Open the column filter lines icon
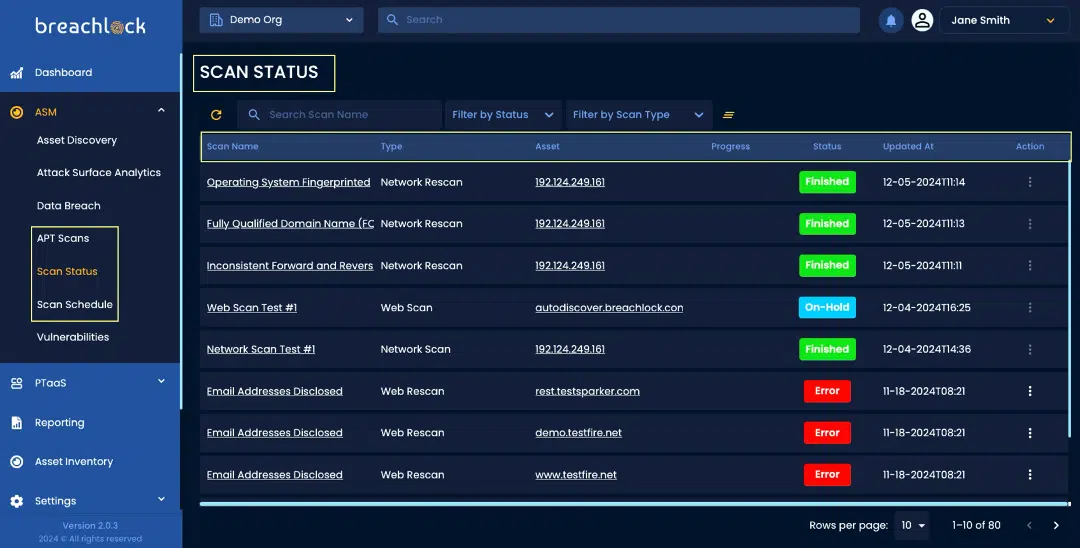The image size is (1080, 548). [728, 115]
